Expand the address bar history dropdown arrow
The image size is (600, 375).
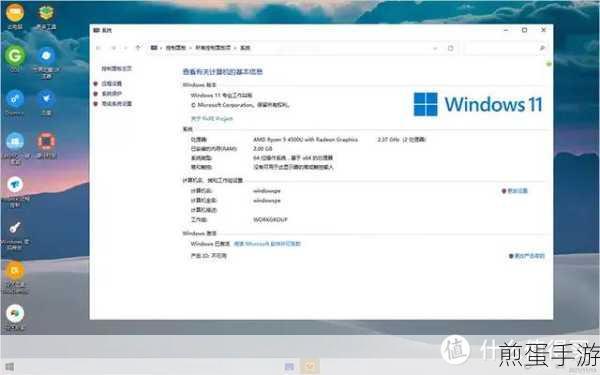pyautogui.click(x=435, y=48)
